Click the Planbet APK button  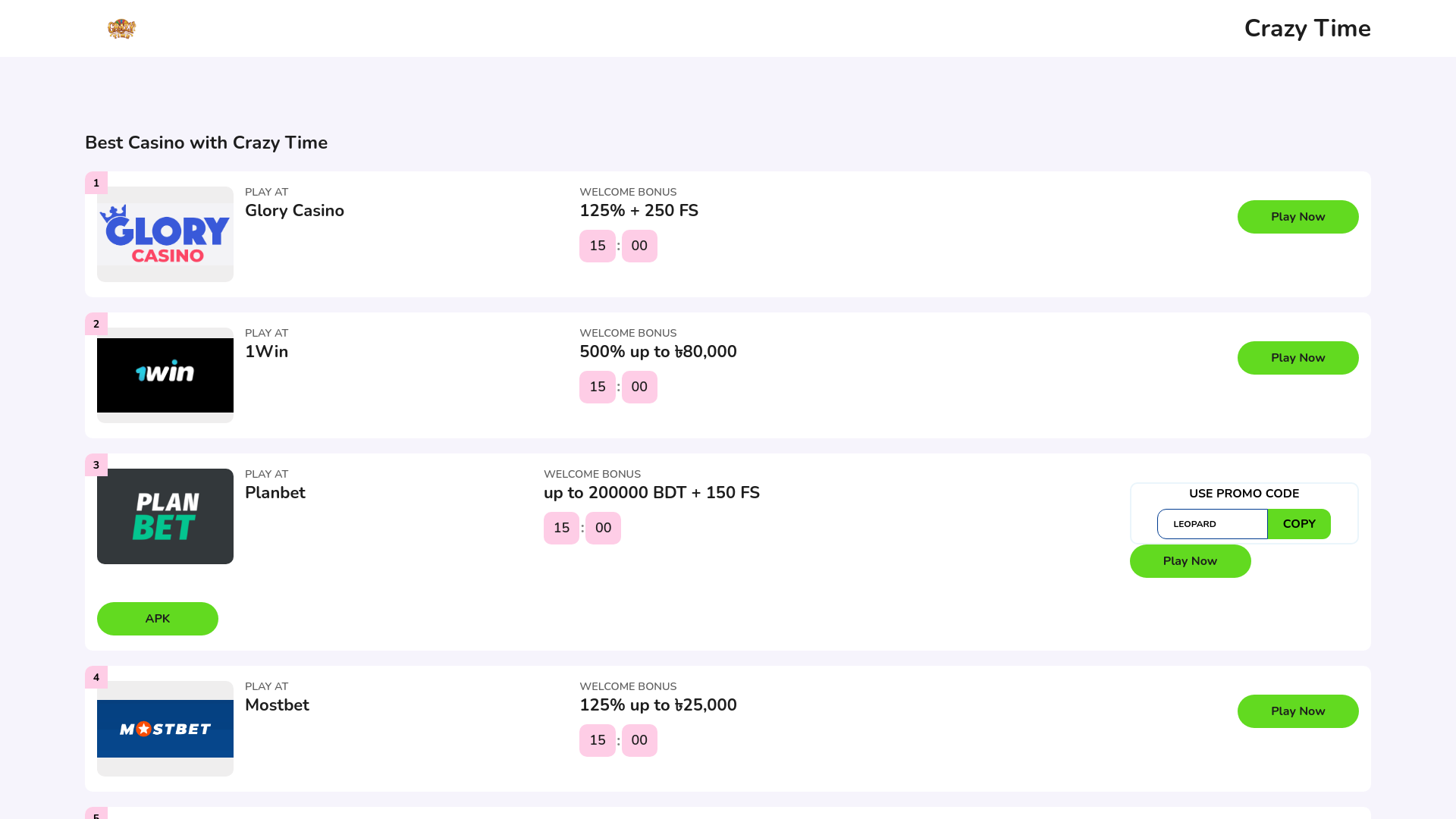[x=158, y=619]
